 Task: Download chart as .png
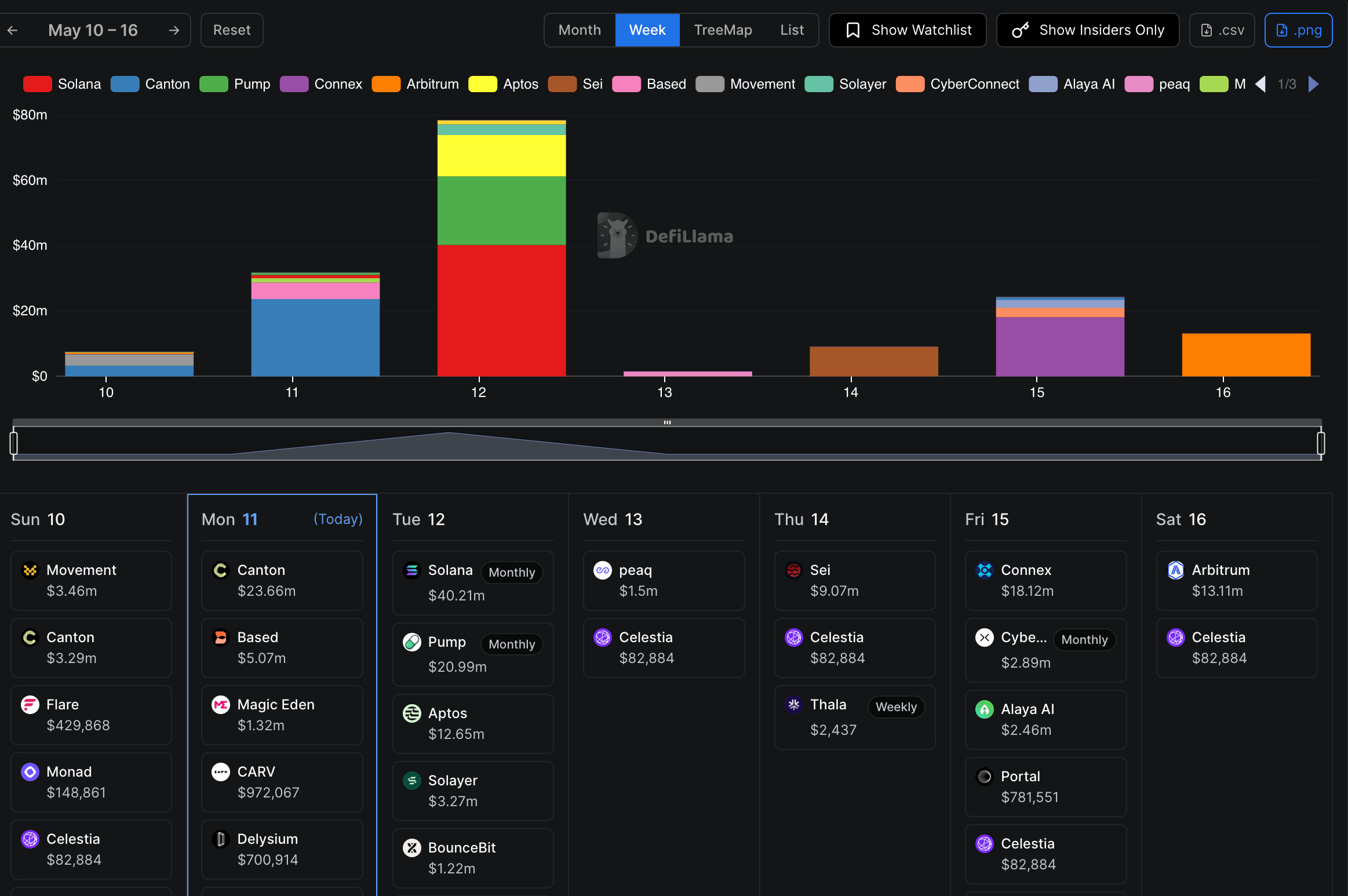(1298, 30)
